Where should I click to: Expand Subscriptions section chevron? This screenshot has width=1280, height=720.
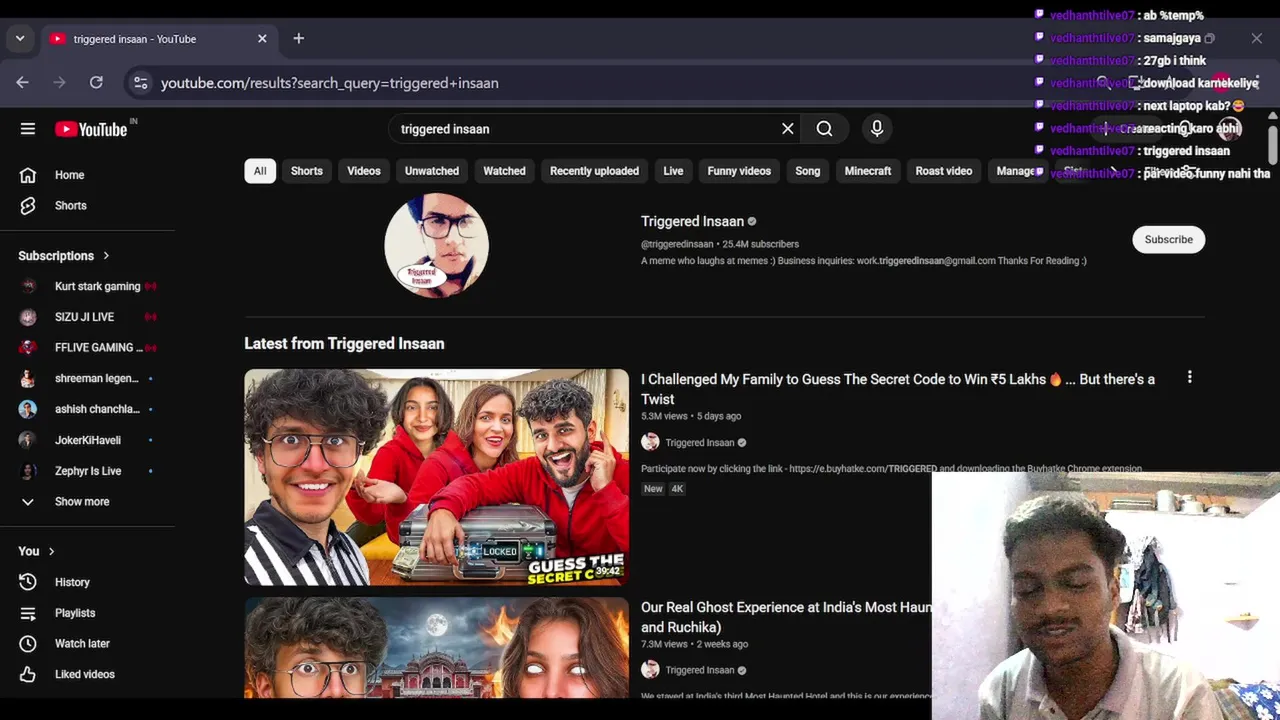(x=106, y=256)
